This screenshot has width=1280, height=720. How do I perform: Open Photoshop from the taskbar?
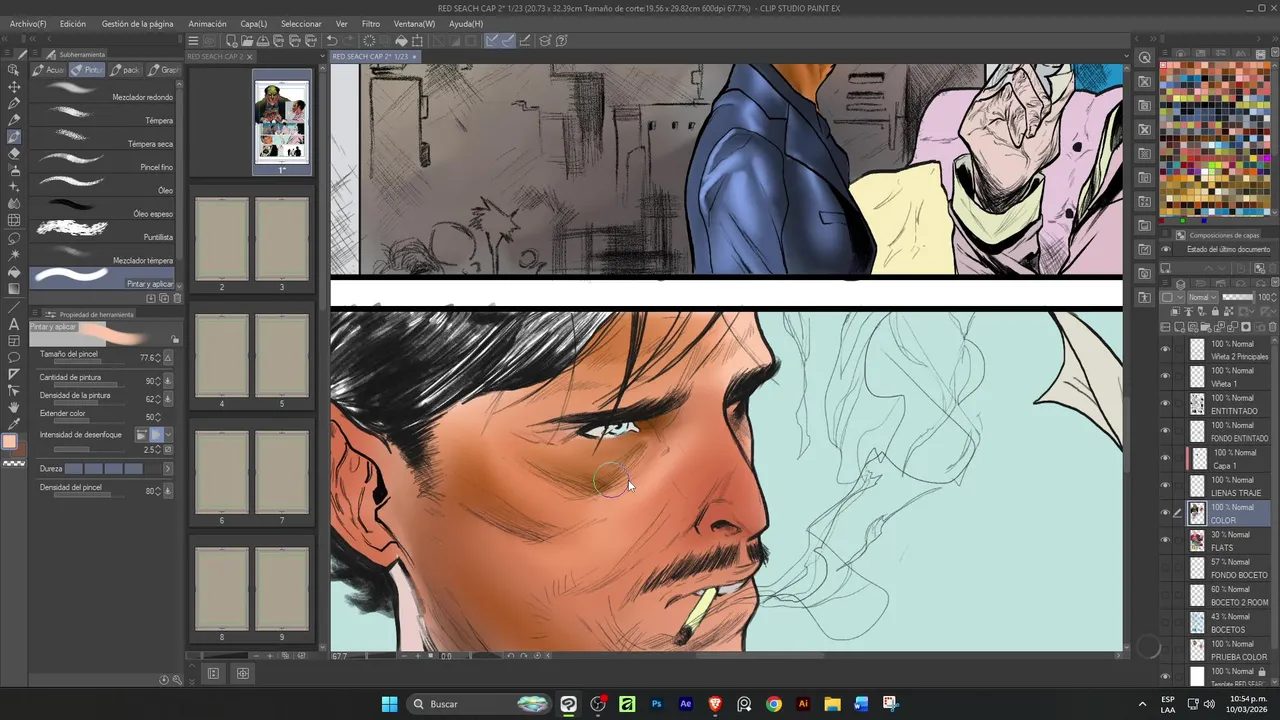click(657, 704)
